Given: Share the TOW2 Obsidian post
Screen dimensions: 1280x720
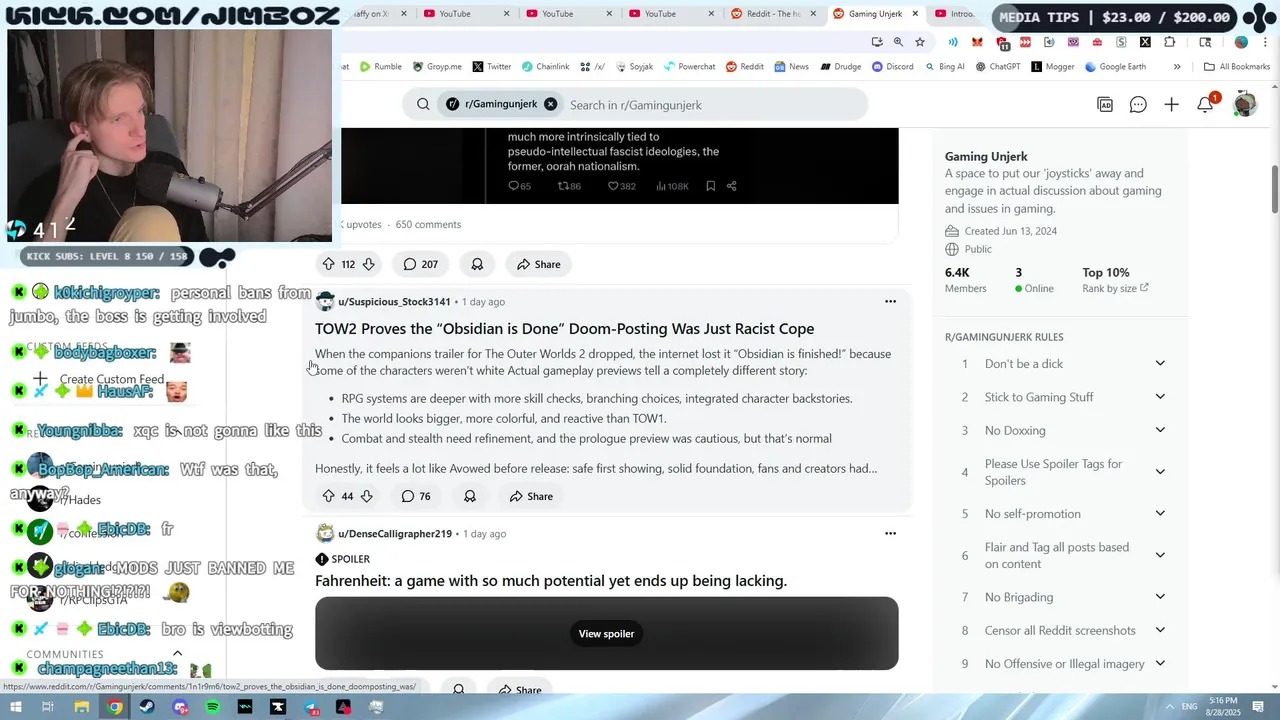Looking at the screenshot, I should click(x=531, y=496).
